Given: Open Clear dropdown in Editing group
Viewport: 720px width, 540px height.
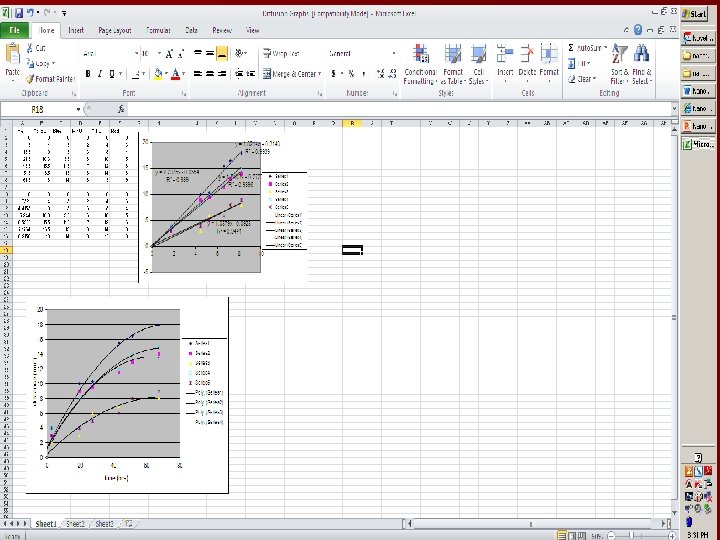Looking at the screenshot, I should (582, 79).
